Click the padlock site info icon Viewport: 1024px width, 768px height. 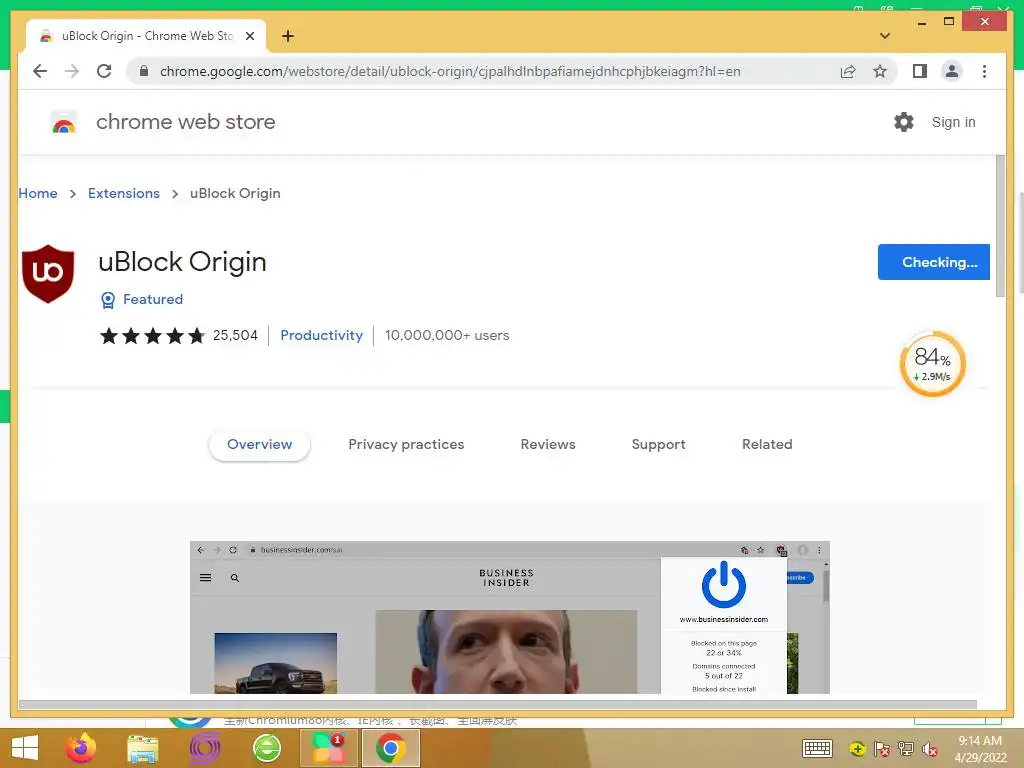click(x=144, y=71)
